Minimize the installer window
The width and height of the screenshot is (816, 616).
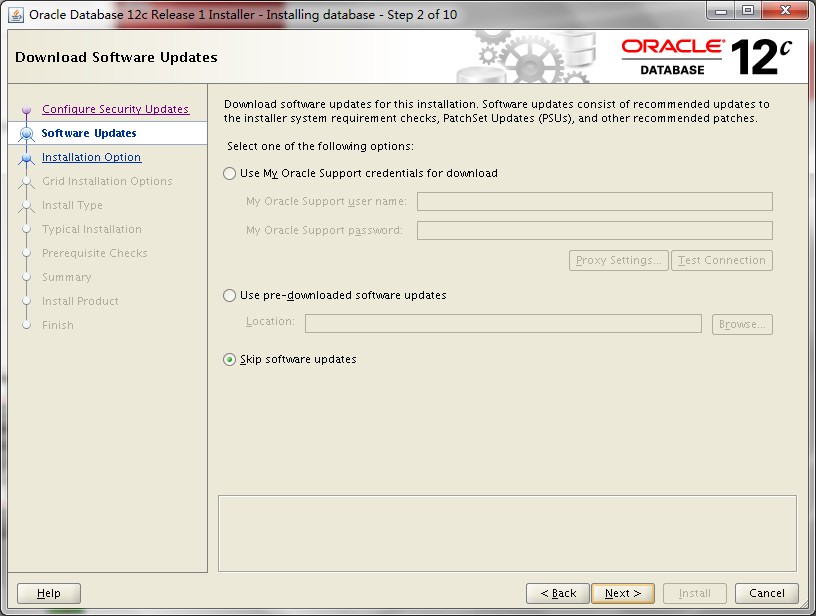[721, 11]
